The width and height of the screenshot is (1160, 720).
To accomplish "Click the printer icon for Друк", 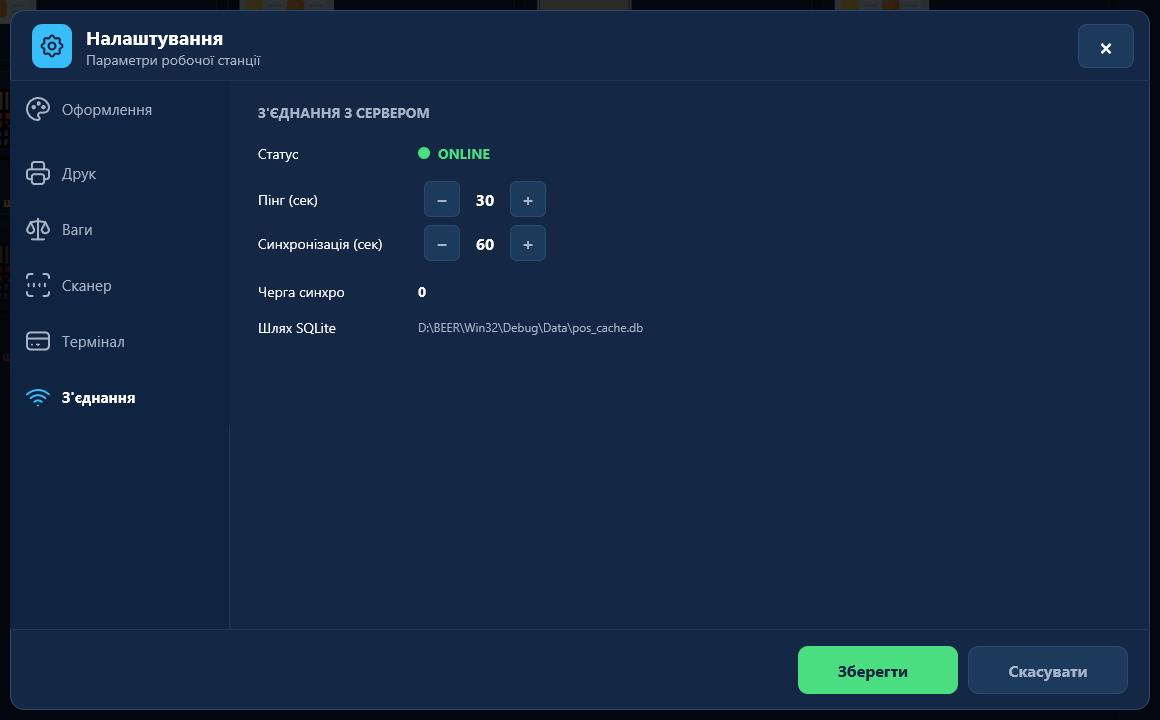I will coord(38,173).
